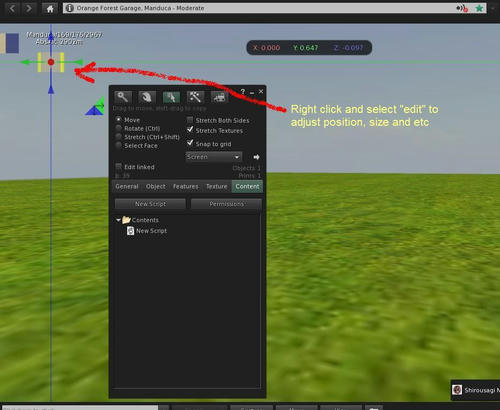
Task: Select the Select Face radio option
Action: [x=118, y=145]
